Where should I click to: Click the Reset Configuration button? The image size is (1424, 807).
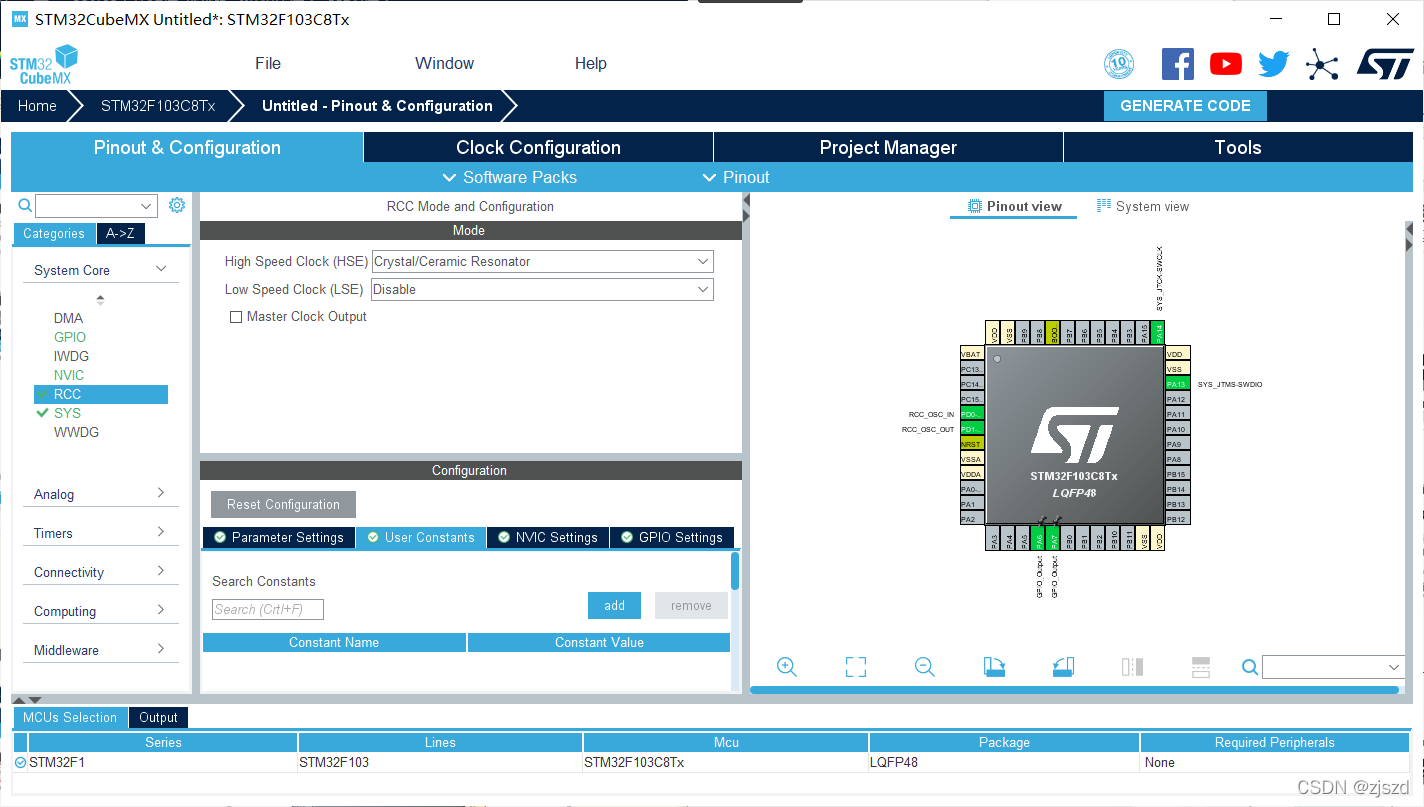[x=283, y=504]
